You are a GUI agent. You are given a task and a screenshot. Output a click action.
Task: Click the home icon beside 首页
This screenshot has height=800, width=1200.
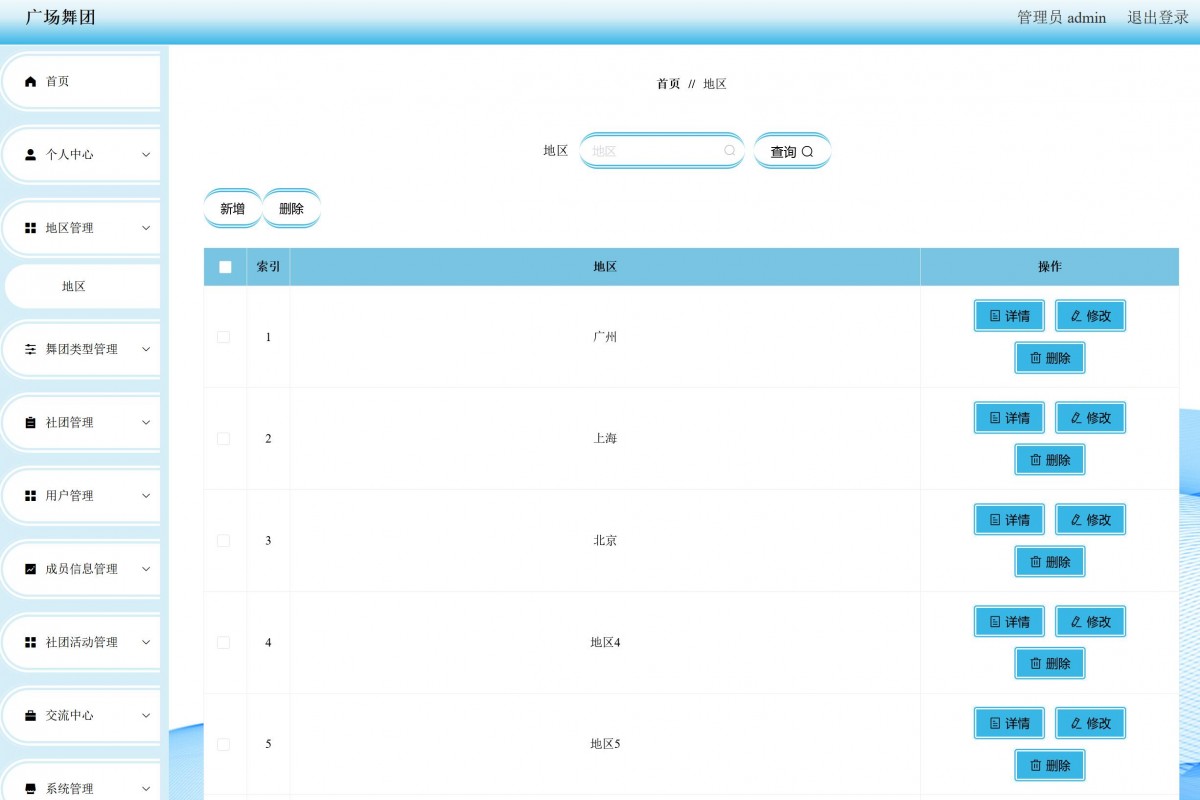click(30, 82)
